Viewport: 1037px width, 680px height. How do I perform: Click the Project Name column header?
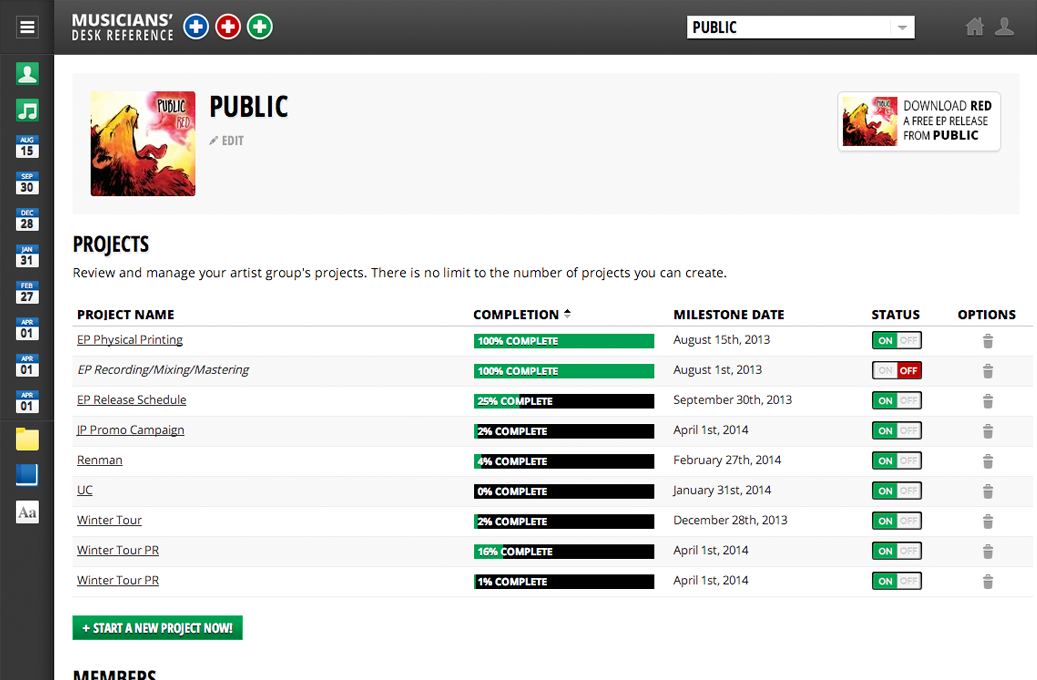point(125,314)
